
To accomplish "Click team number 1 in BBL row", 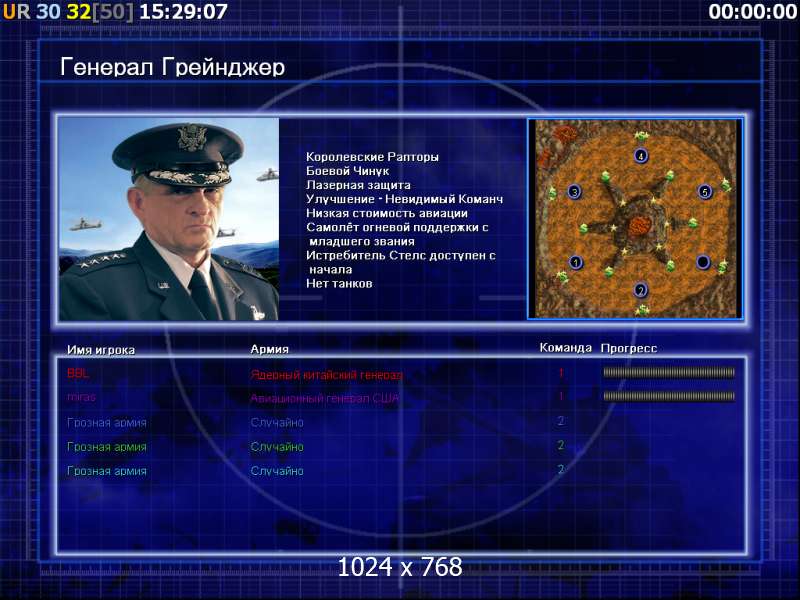I will [x=561, y=373].
